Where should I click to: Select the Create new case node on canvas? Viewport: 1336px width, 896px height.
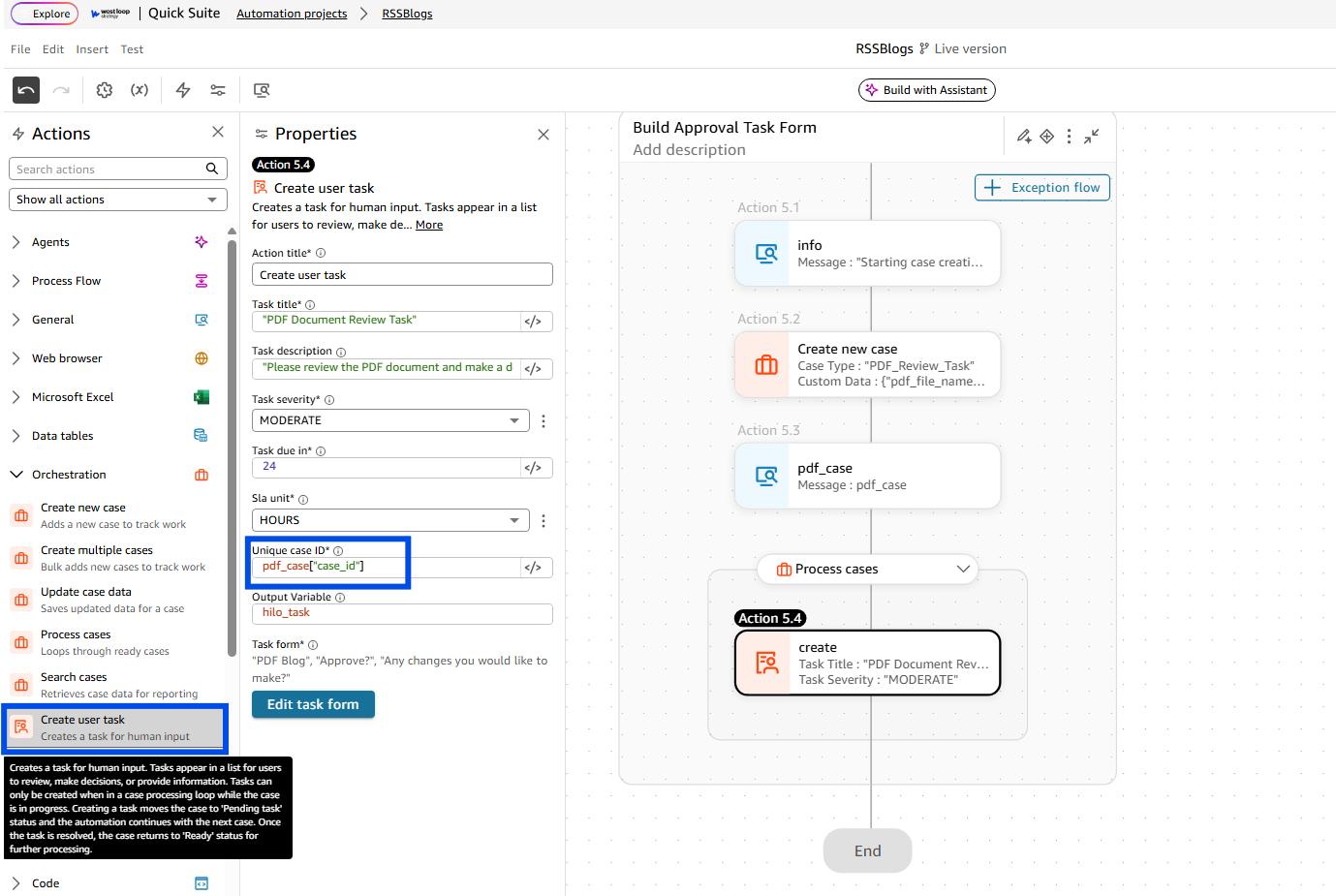[867, 365]
